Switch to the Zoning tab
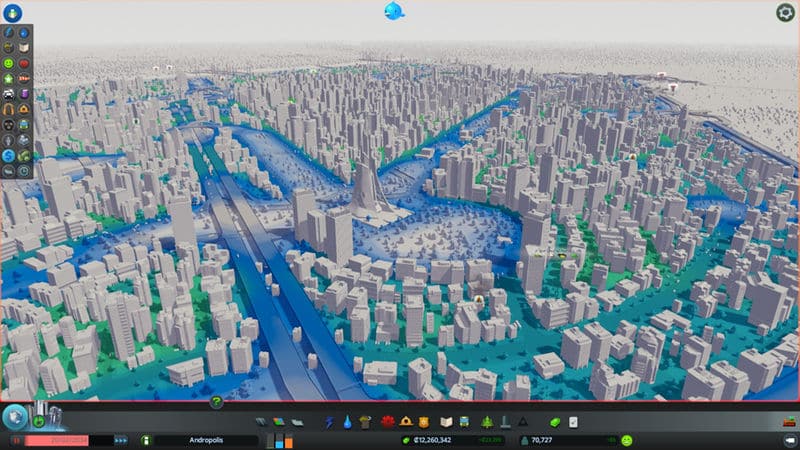This screenshot has height=450, width=800. [277, 423]
